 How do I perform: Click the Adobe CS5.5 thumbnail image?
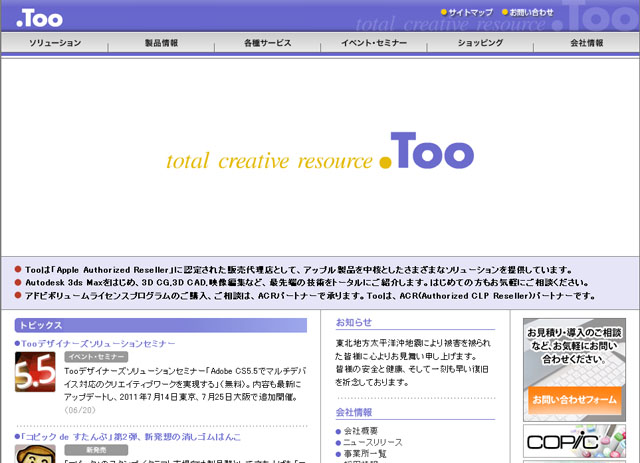click(35, 372)
